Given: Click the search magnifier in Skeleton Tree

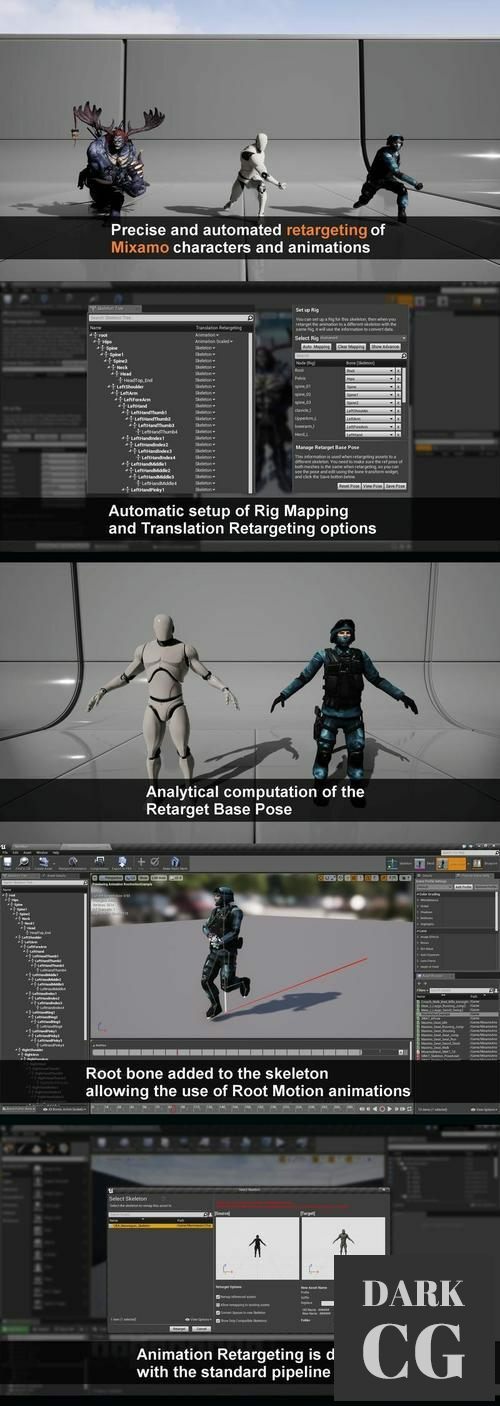Looking at the screenshot, I should pyautogui.click(x=250, y=318).
